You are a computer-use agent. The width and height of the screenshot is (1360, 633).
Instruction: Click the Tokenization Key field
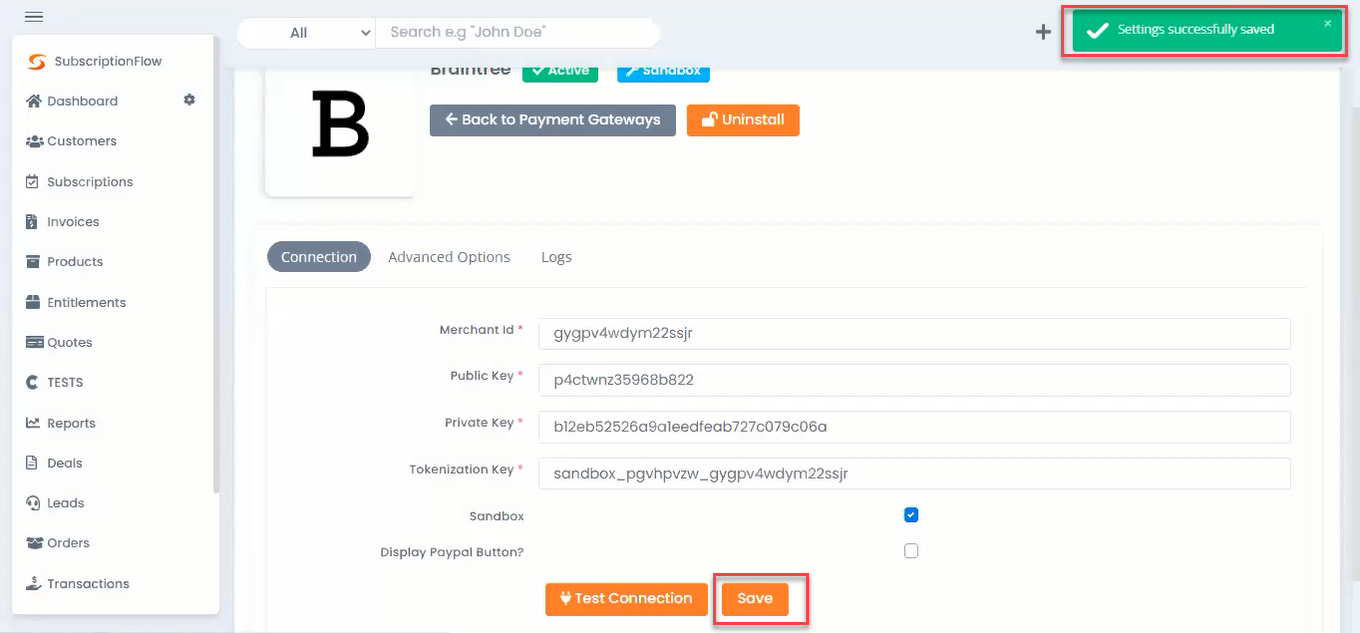click(x=915, y=473)
